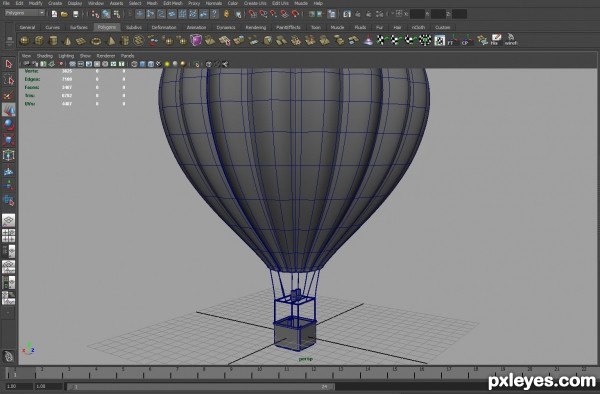Screen dimensions: 600x394
Task: Toggle select by component type mode
Action: pyautogui.click(x=117, y=14)
